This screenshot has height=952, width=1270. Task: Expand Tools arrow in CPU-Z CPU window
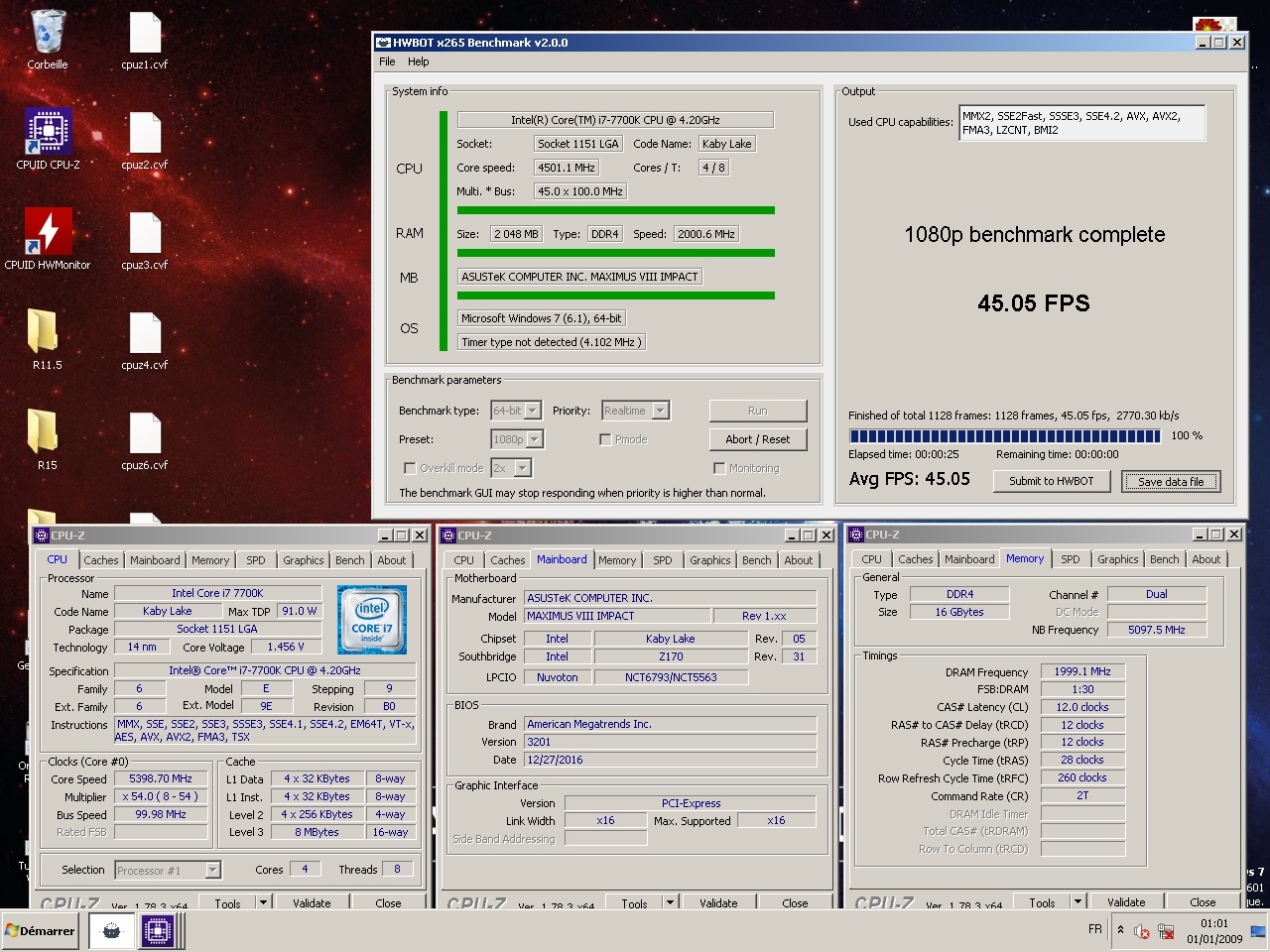[263, 902]
